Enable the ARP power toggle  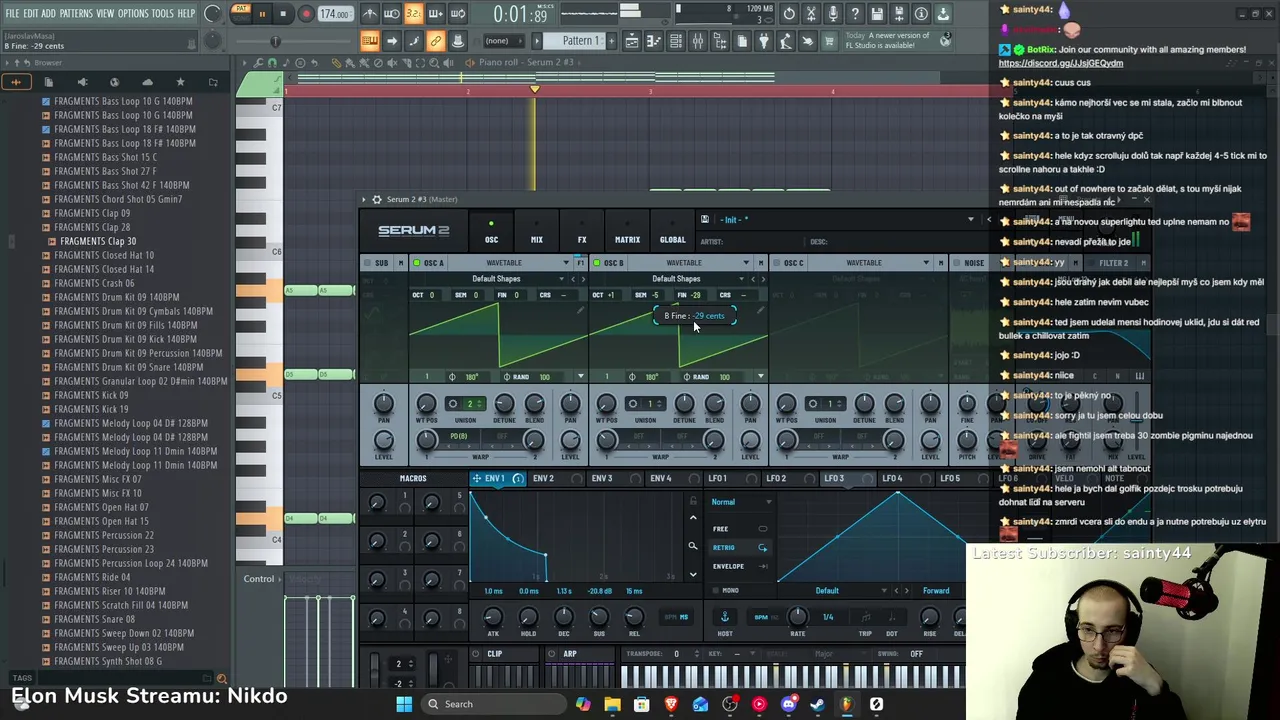552,654
